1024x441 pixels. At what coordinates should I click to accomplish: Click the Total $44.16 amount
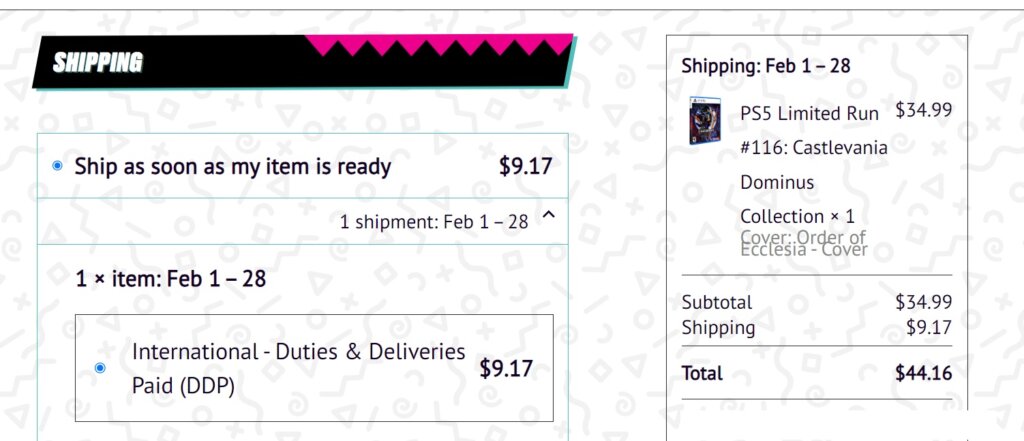[x=923, y=373]
